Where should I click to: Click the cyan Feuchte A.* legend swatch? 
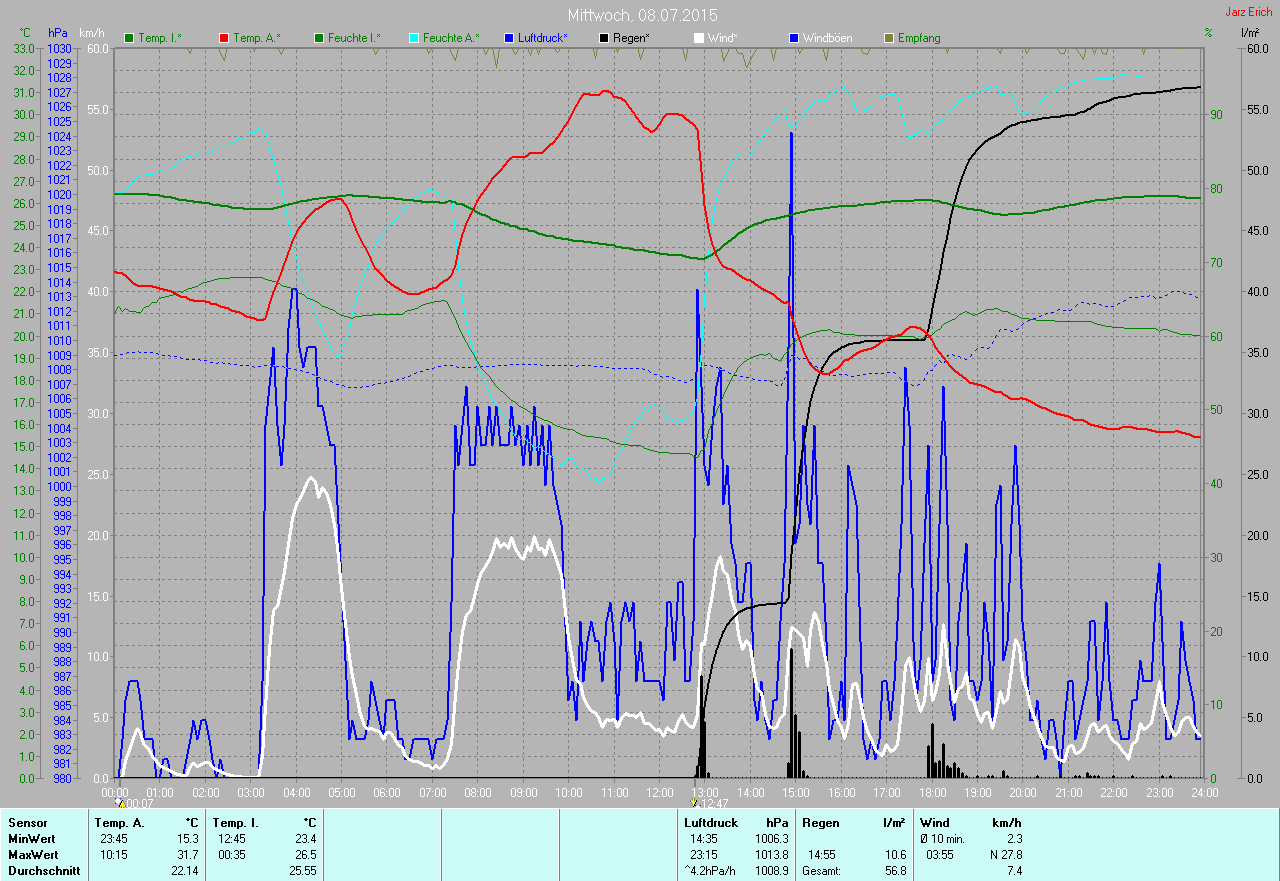pos(413,38)
